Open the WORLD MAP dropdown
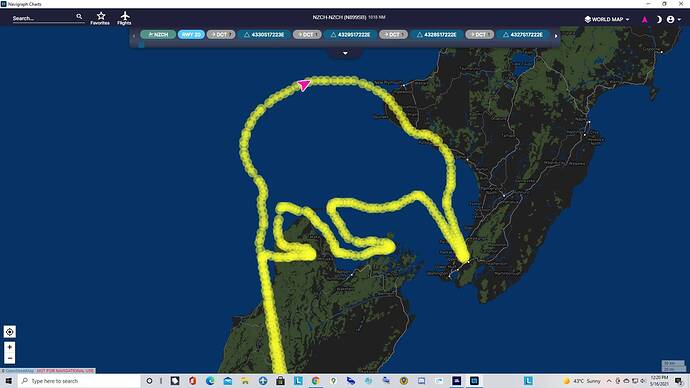This screenshot has height=388, width=690. tap(607, 19)
